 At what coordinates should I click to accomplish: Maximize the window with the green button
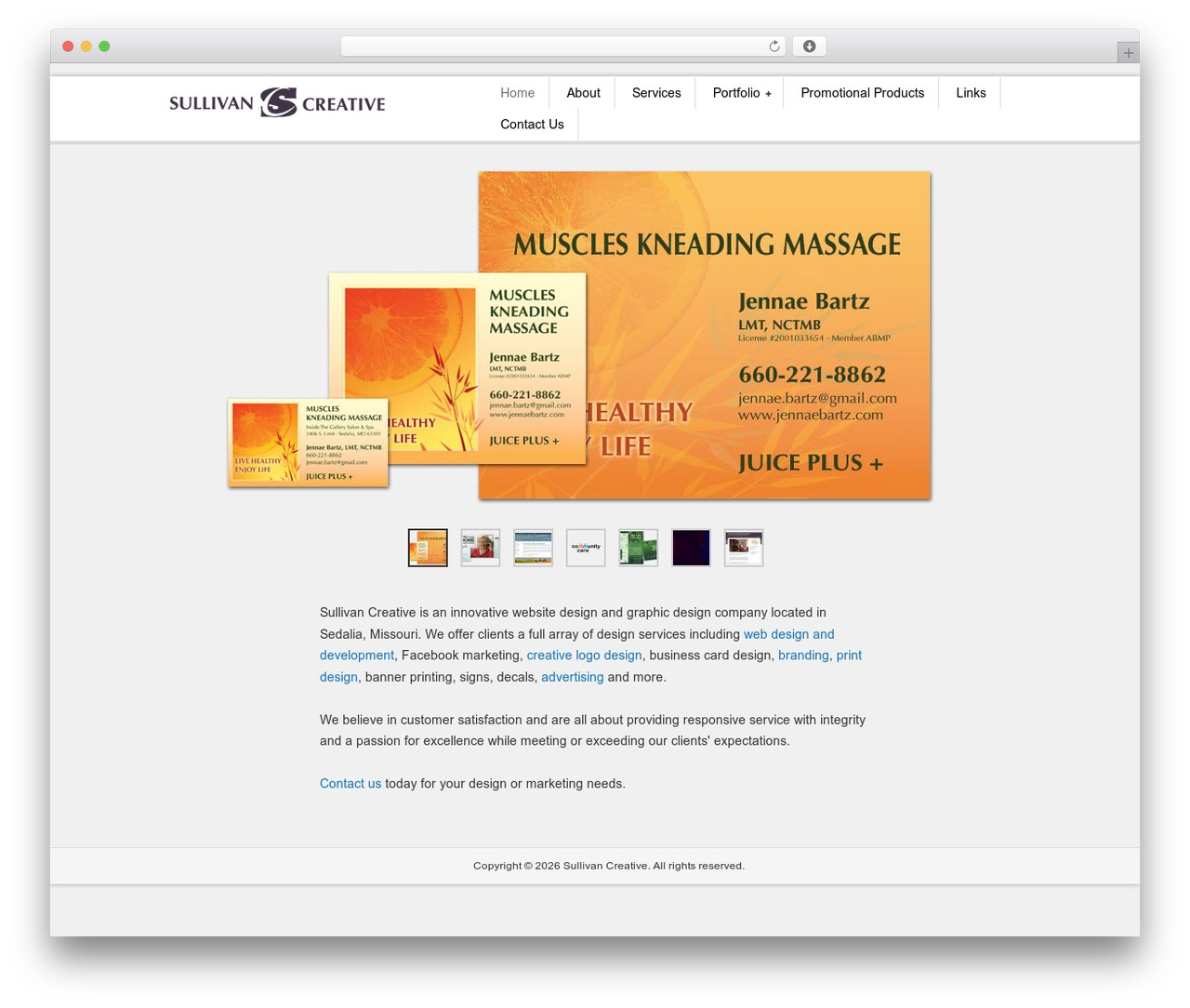click(x=104, y=46)
